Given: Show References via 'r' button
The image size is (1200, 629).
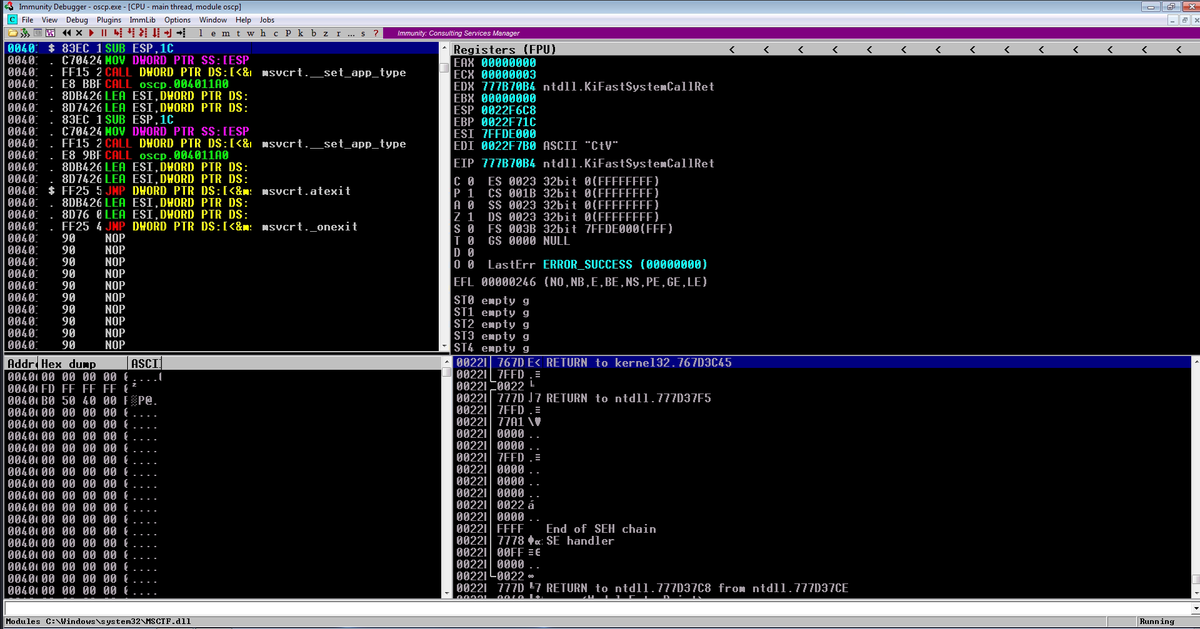Looking at the screenshot, I should click(x=338, y=33).
